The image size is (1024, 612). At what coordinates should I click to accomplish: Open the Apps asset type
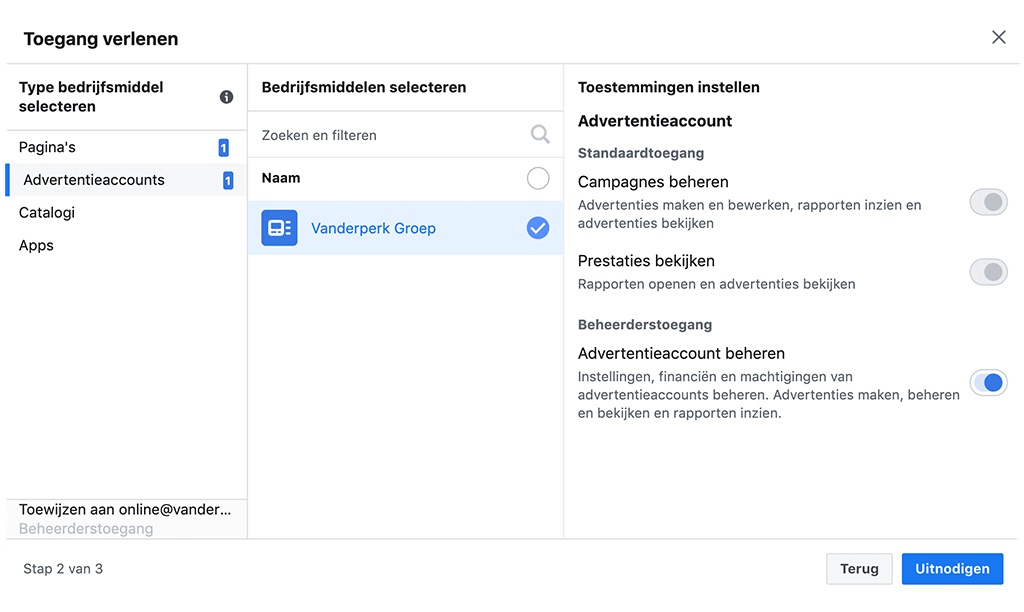click(x=37, y=246)
